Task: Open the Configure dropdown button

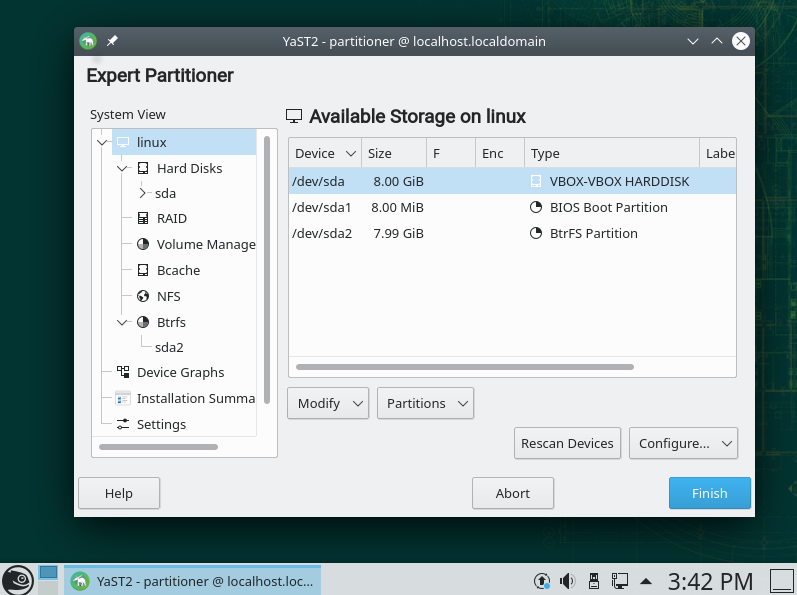Action: click(683, 443)
